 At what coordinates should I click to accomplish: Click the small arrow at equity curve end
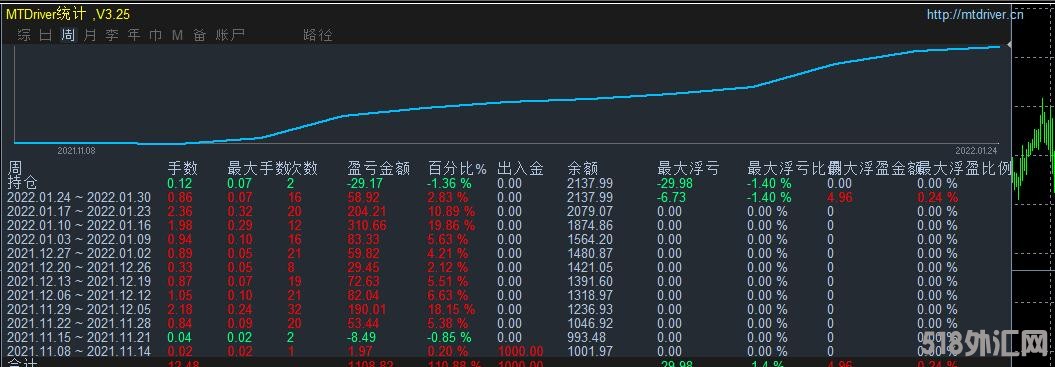[1008, 44]
